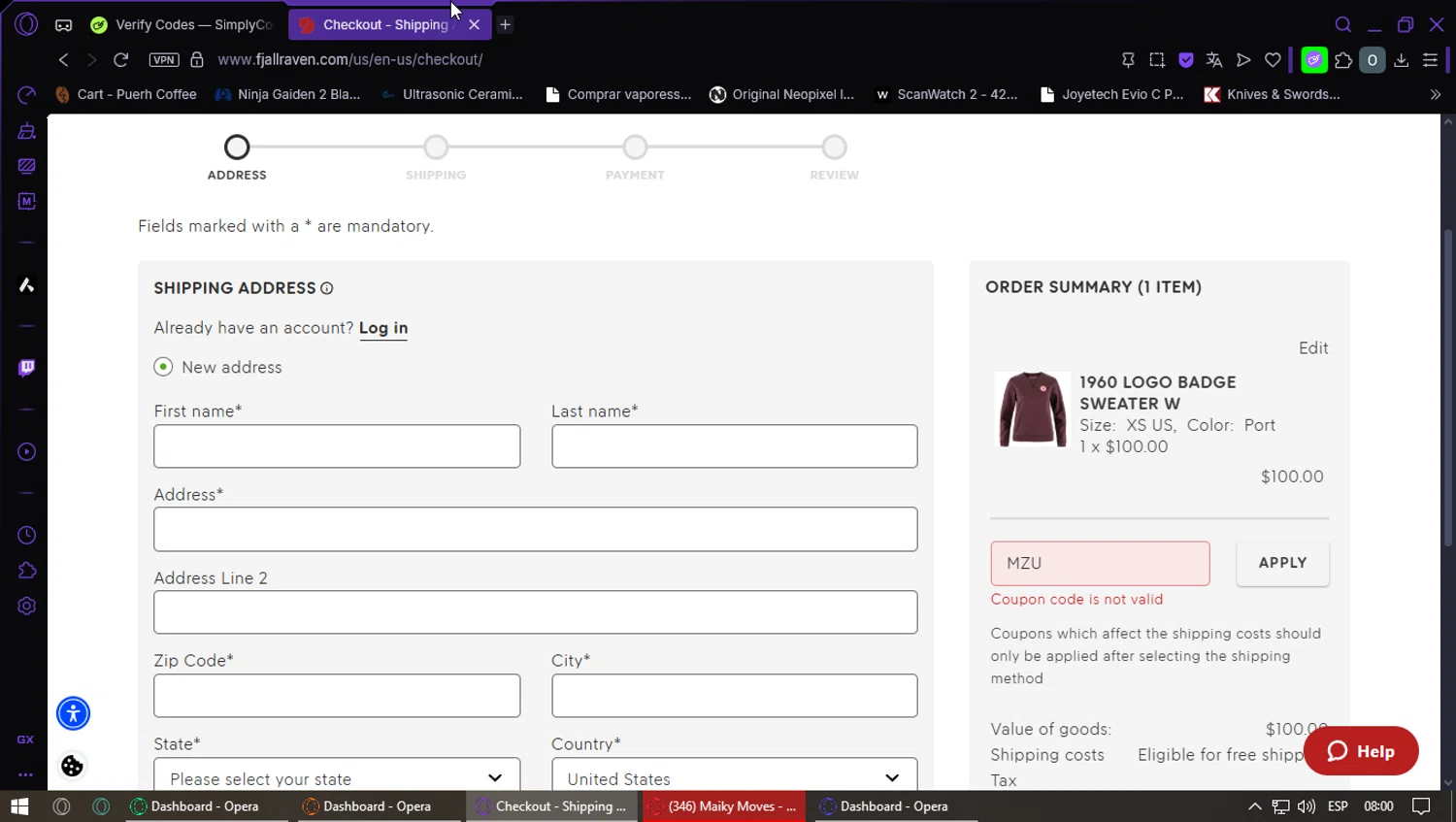Focus the Zip Code field
1456x822 pixels.
click(x=337, y=696)
